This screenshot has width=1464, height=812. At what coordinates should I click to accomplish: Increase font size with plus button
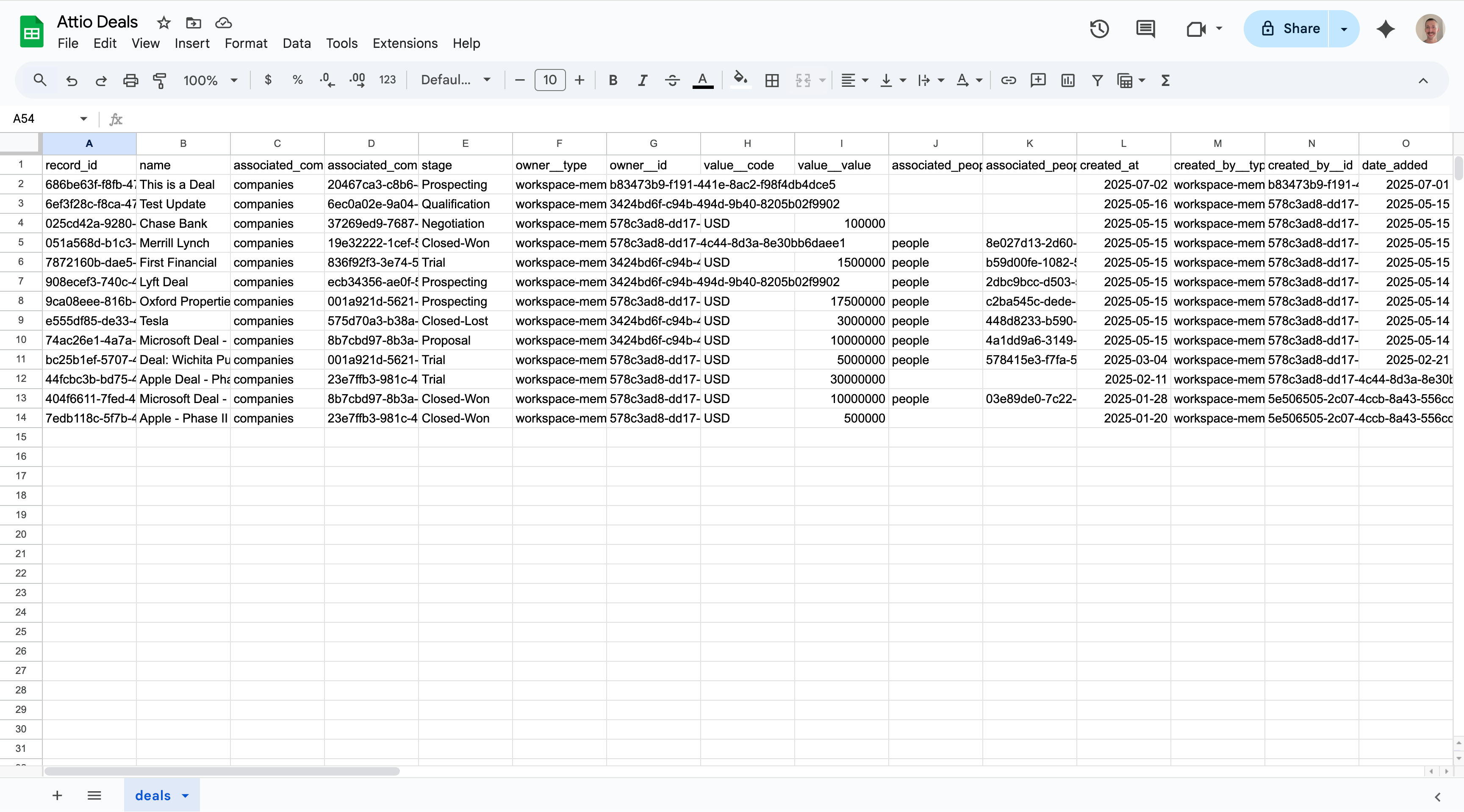pyautogui.click(x=579, y=80)
